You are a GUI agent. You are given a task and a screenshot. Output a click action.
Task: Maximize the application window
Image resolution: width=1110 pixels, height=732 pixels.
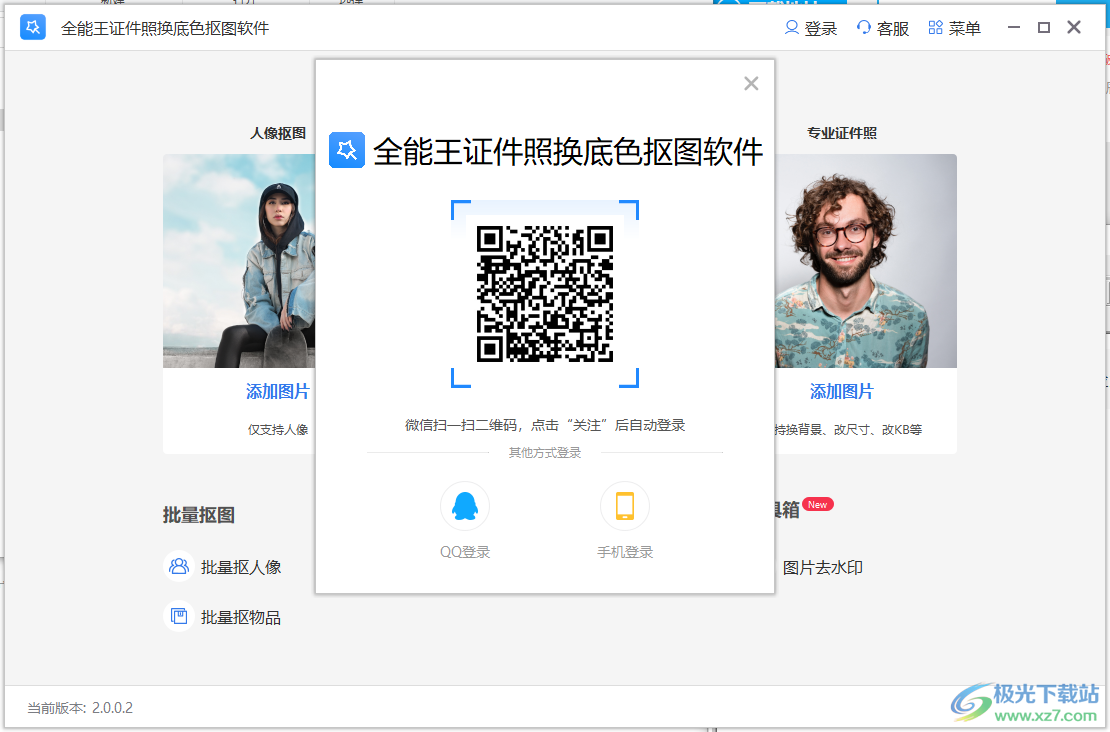coord(1043,28)
